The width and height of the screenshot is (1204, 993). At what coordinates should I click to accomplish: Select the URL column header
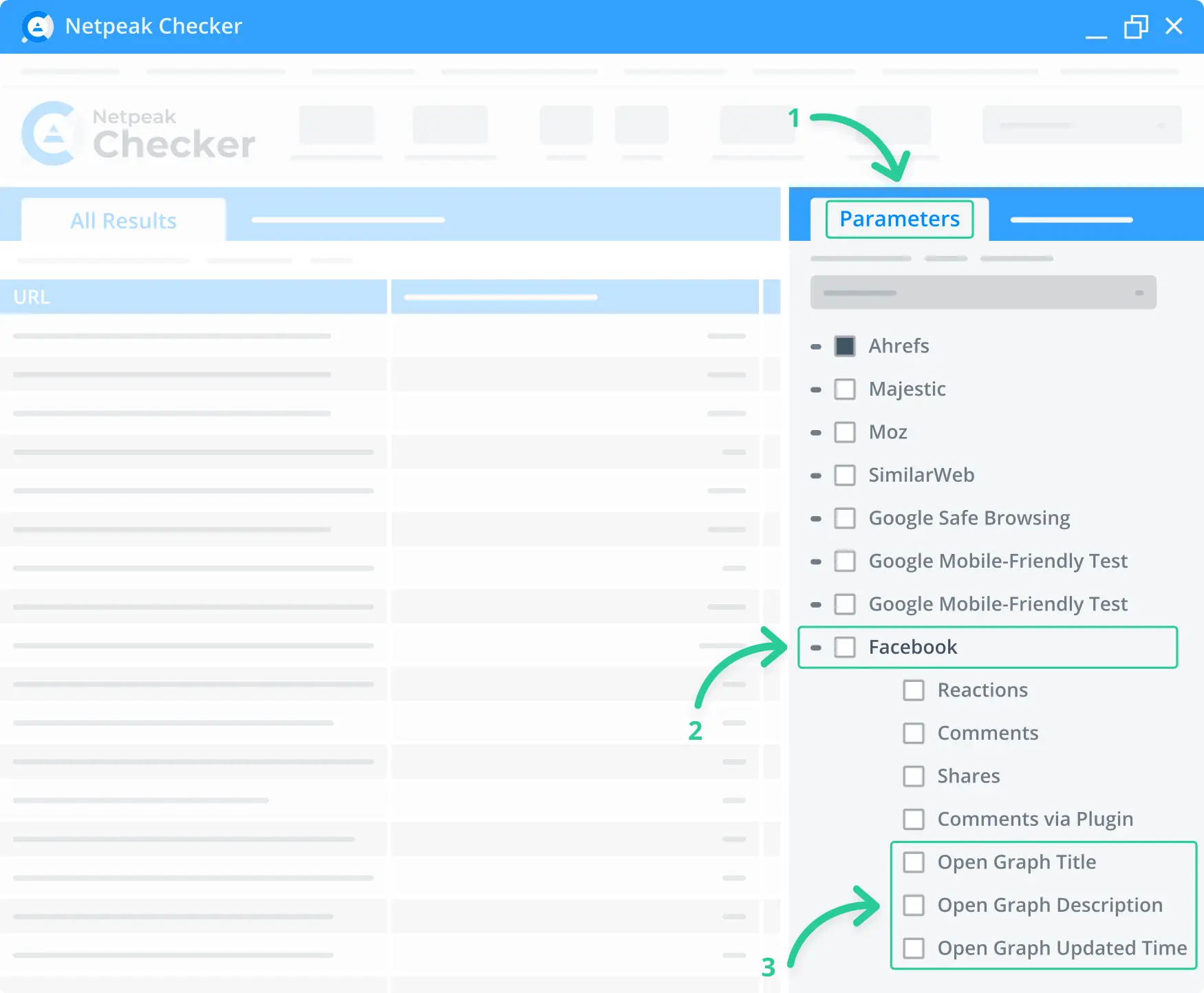coord(193,297)
